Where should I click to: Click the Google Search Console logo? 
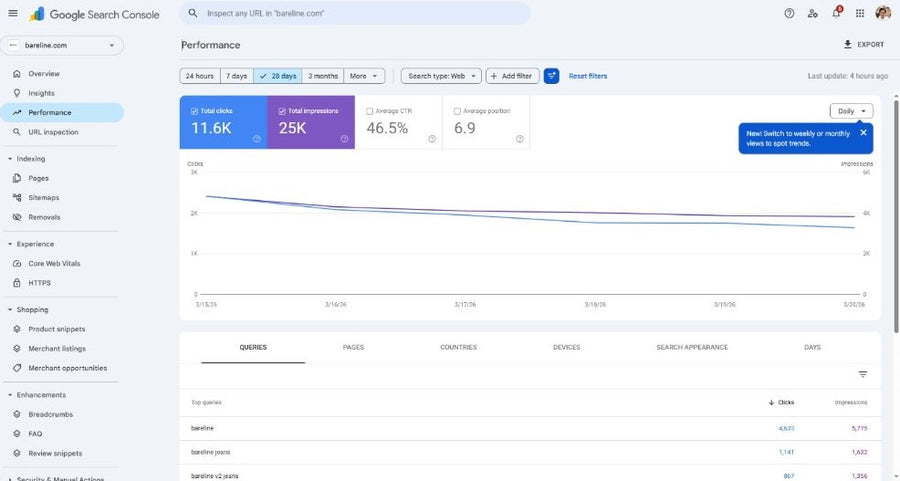tap(95, 14)
